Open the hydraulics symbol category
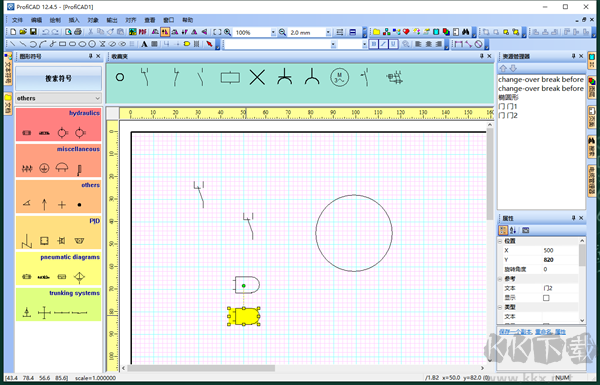Screen dimensions: 600x385 (59, 125)
